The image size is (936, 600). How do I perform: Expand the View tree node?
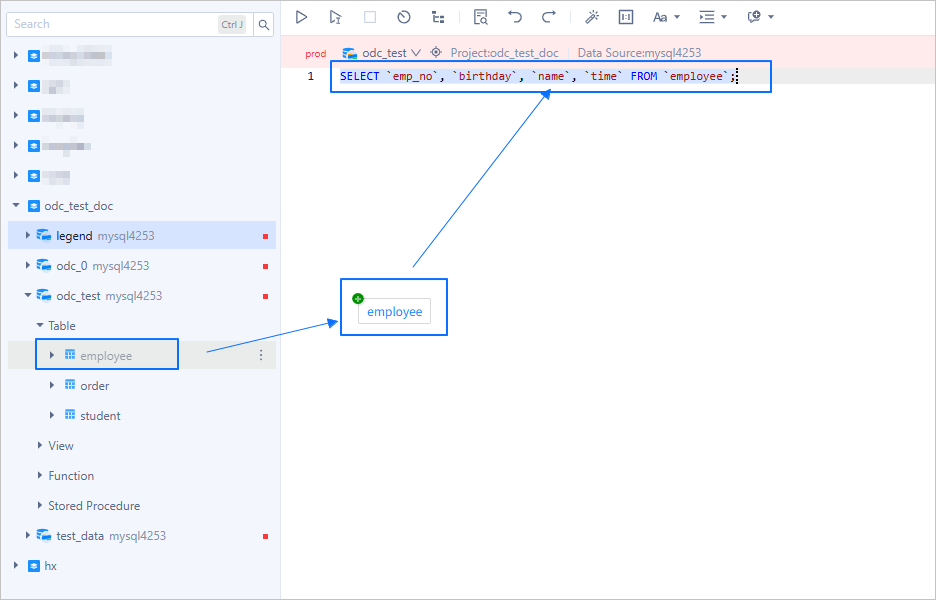[x=60, y=445]
